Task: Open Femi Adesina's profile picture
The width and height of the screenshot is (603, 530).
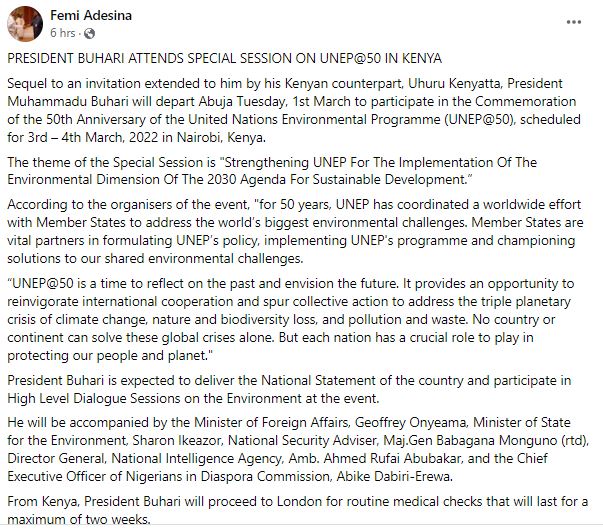Action: tap(23, 22)
